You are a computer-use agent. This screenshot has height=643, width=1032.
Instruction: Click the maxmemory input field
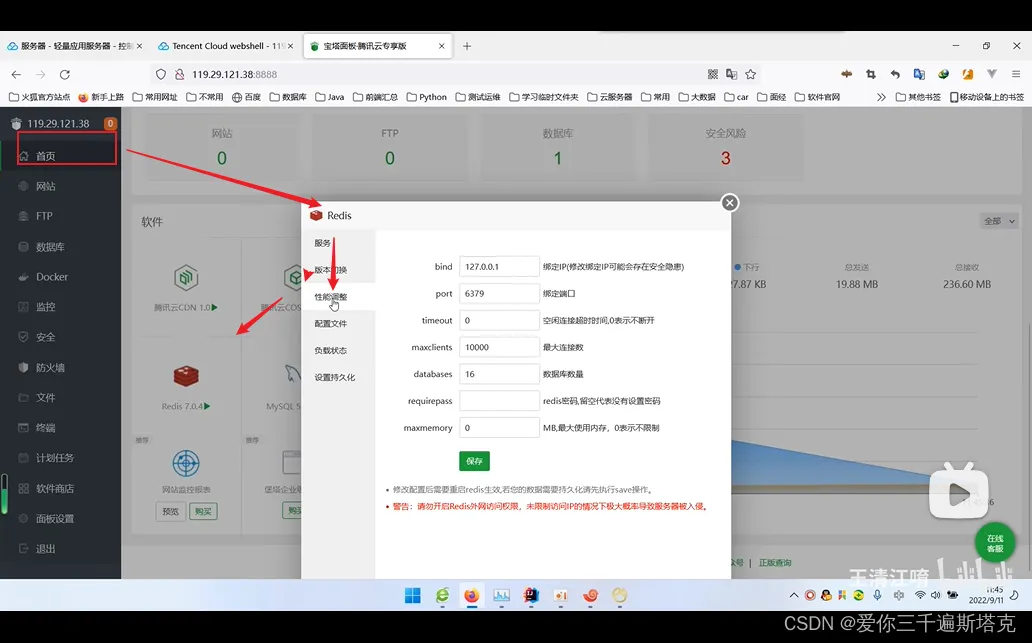(499, 428)
